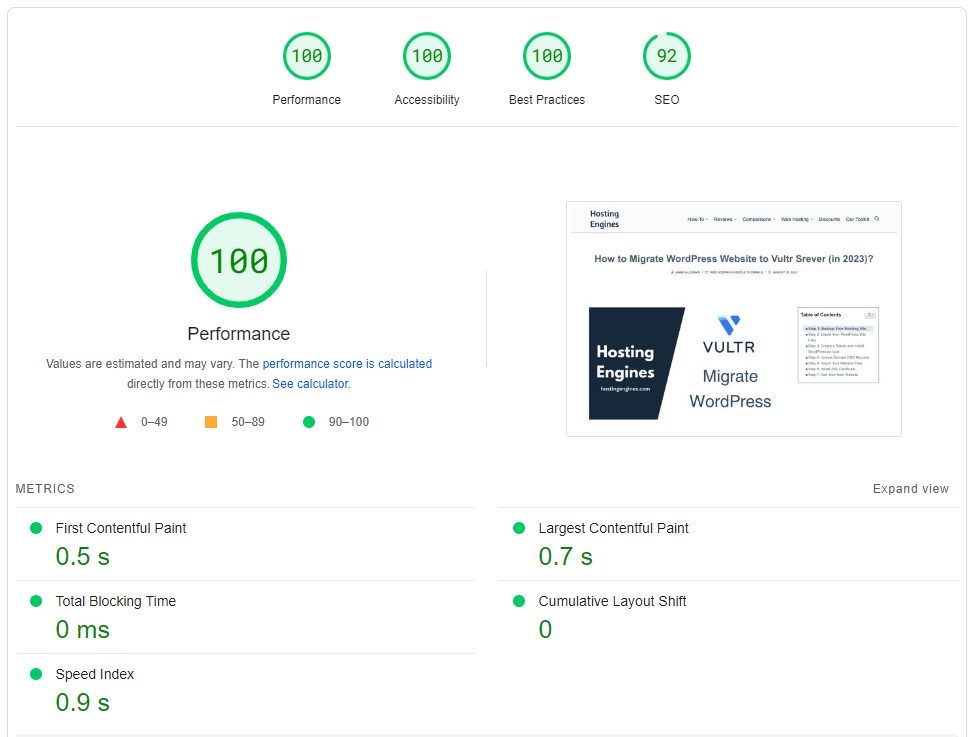Jump to the SEO score gauge
This screenshot has height=737, width=974.
[x=667, y=56]
